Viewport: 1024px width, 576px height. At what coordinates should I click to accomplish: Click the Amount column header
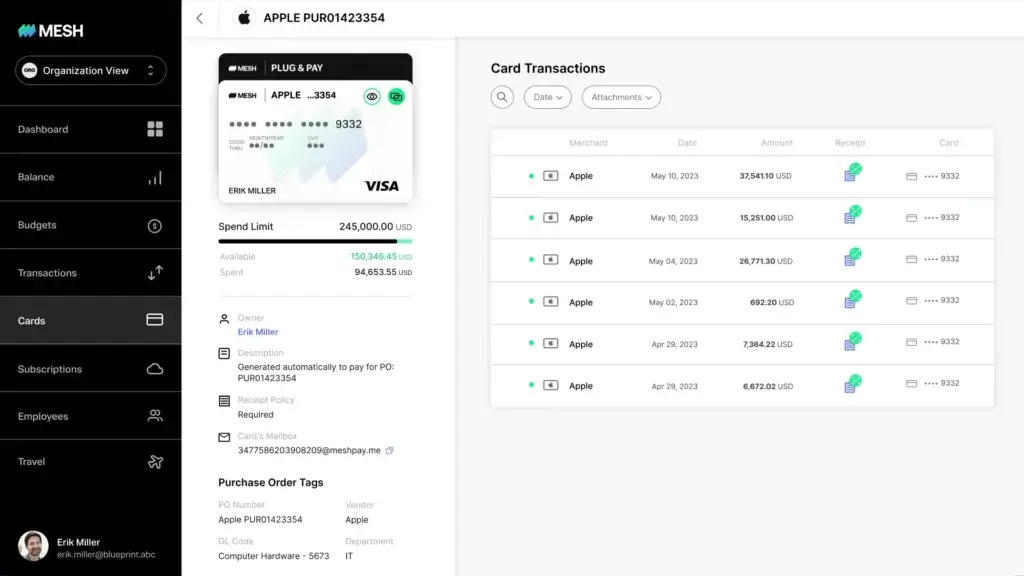point(776,143)
